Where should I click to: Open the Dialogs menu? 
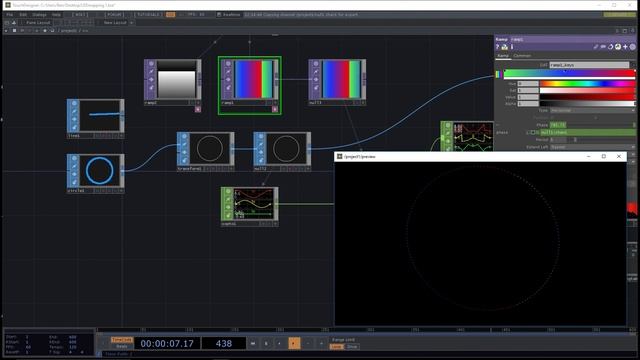(x=40, y=15)
